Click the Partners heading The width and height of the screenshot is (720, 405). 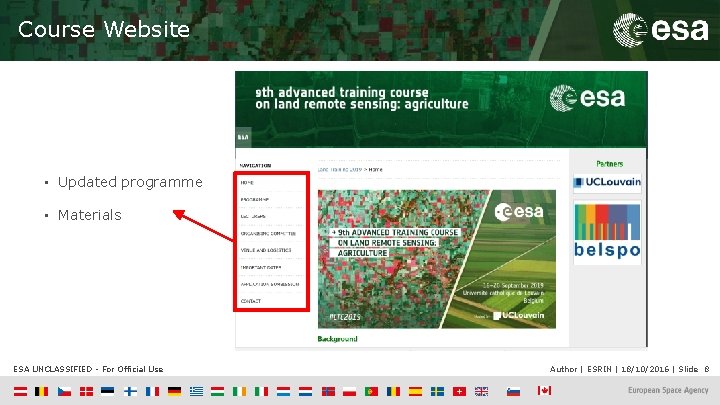tap(609, 164)
